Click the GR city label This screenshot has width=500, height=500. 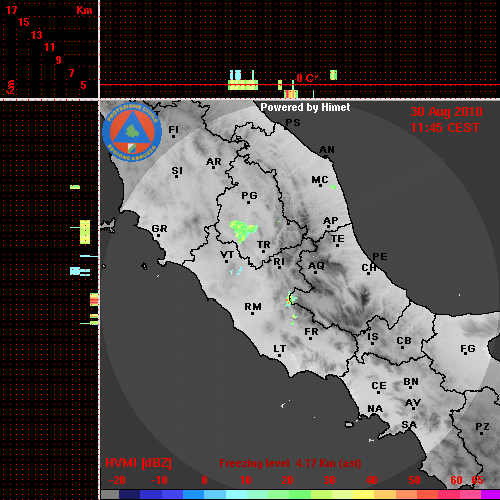pos(159,229)
